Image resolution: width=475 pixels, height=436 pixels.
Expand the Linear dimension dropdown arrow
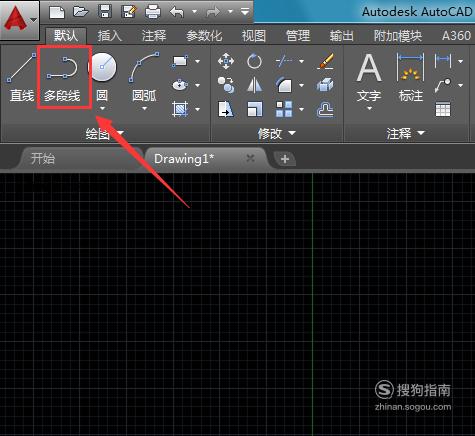point(461,61)
